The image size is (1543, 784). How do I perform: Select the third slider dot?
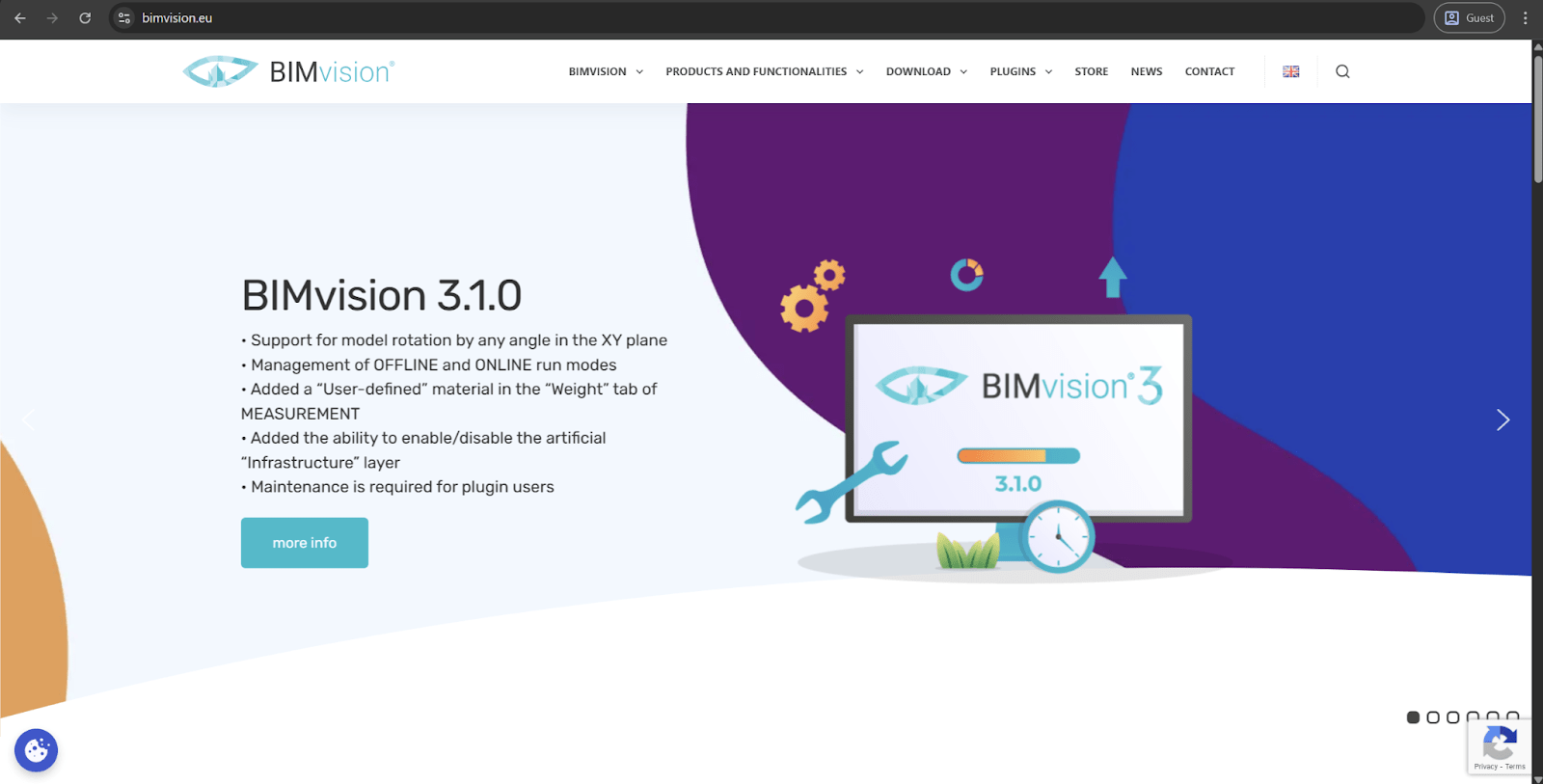[x=1452, y=717]
